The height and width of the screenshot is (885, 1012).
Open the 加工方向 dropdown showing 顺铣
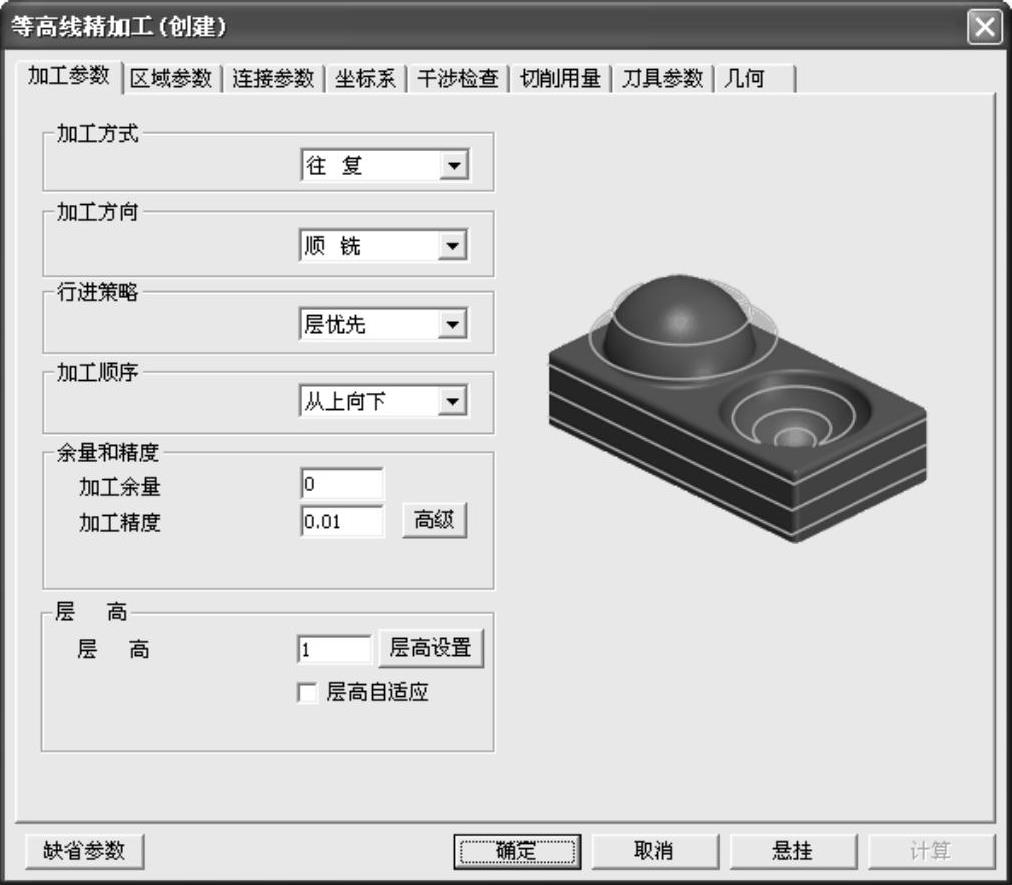454,245
